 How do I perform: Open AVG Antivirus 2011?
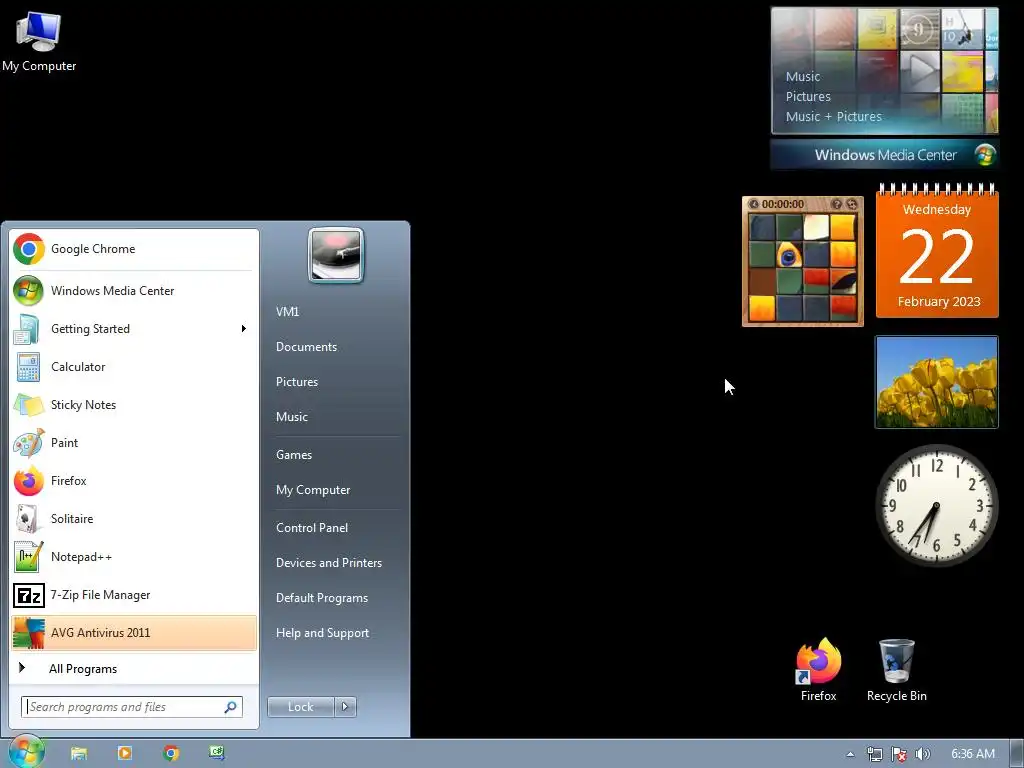click(134, 632)
